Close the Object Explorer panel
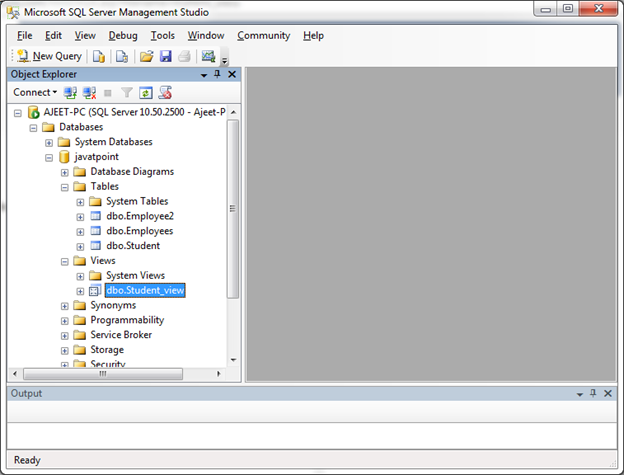This screenshot has height=475, width=624. tap(232, 74)
